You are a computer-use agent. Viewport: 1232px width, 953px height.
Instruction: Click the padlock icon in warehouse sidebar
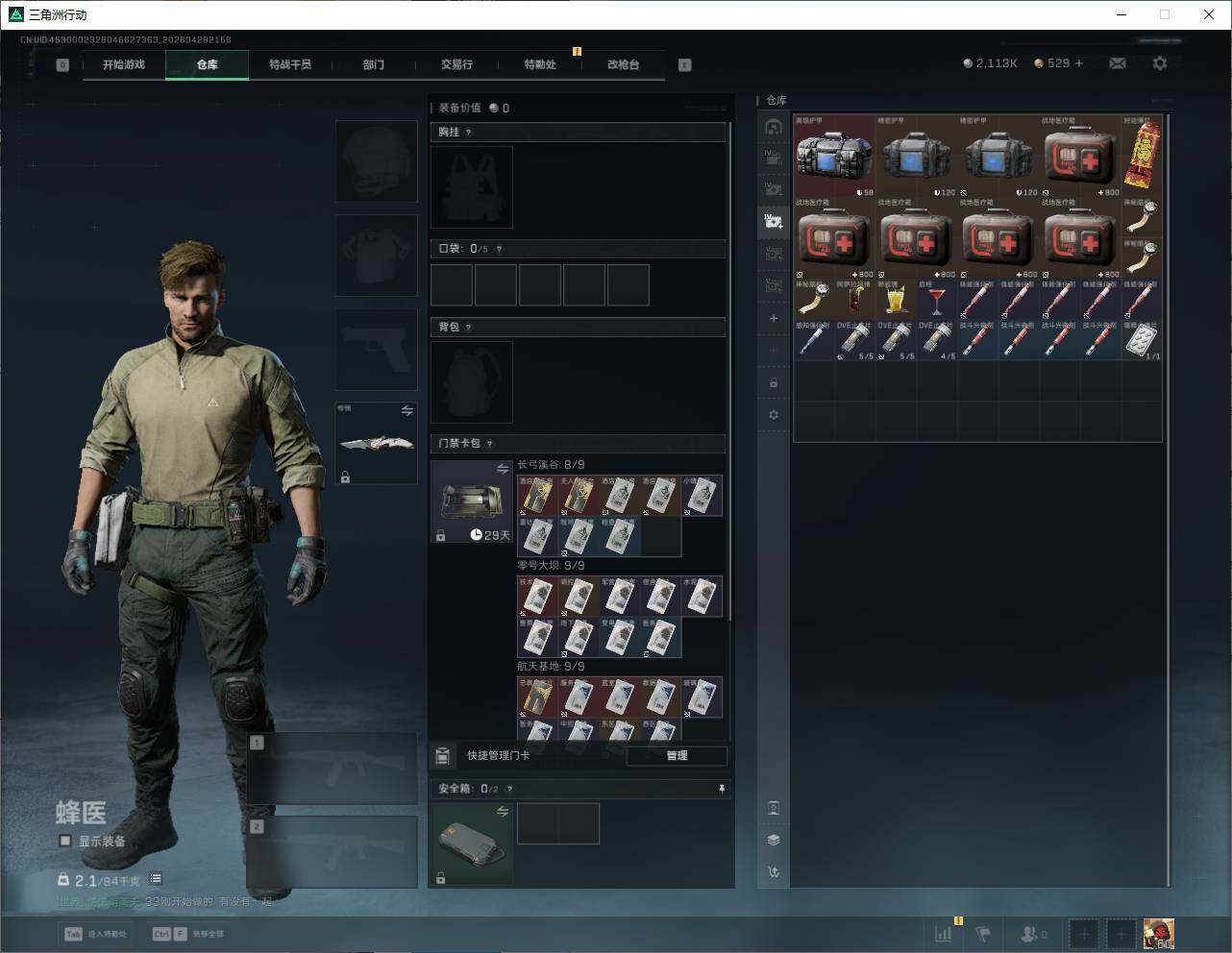(774, 383)
